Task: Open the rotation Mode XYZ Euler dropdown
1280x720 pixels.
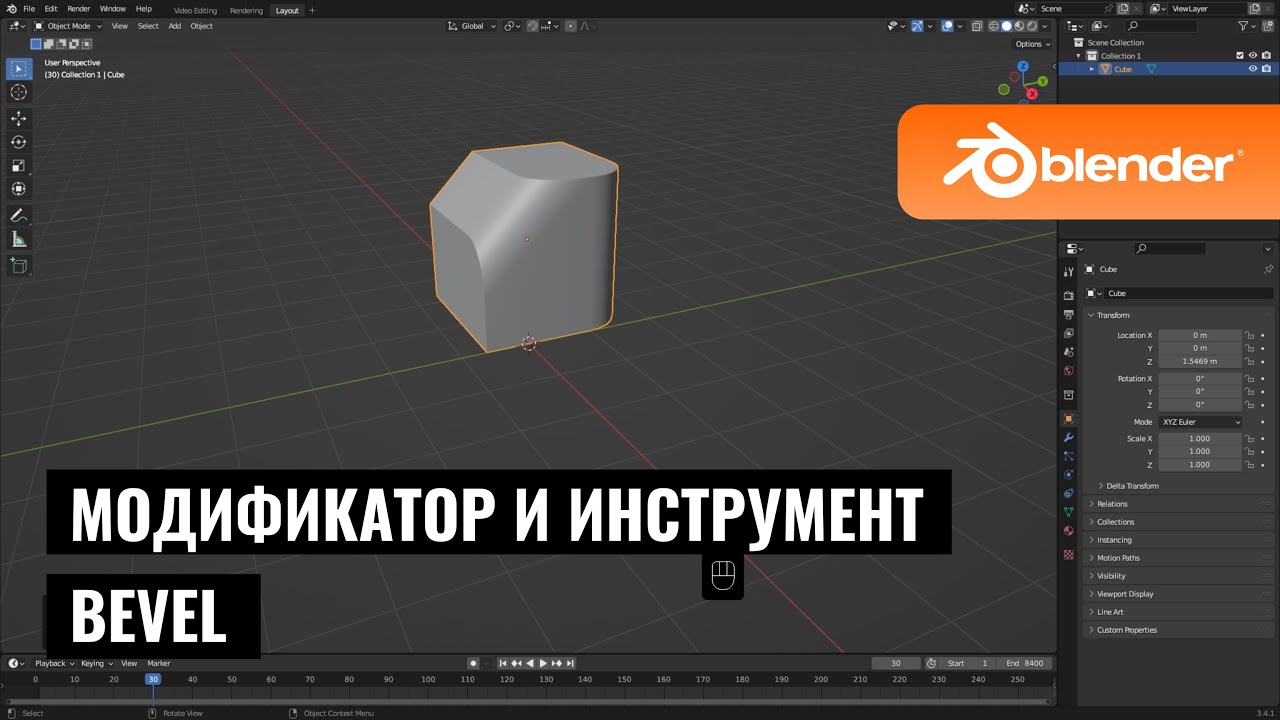Action: (x=1200, y=422)
